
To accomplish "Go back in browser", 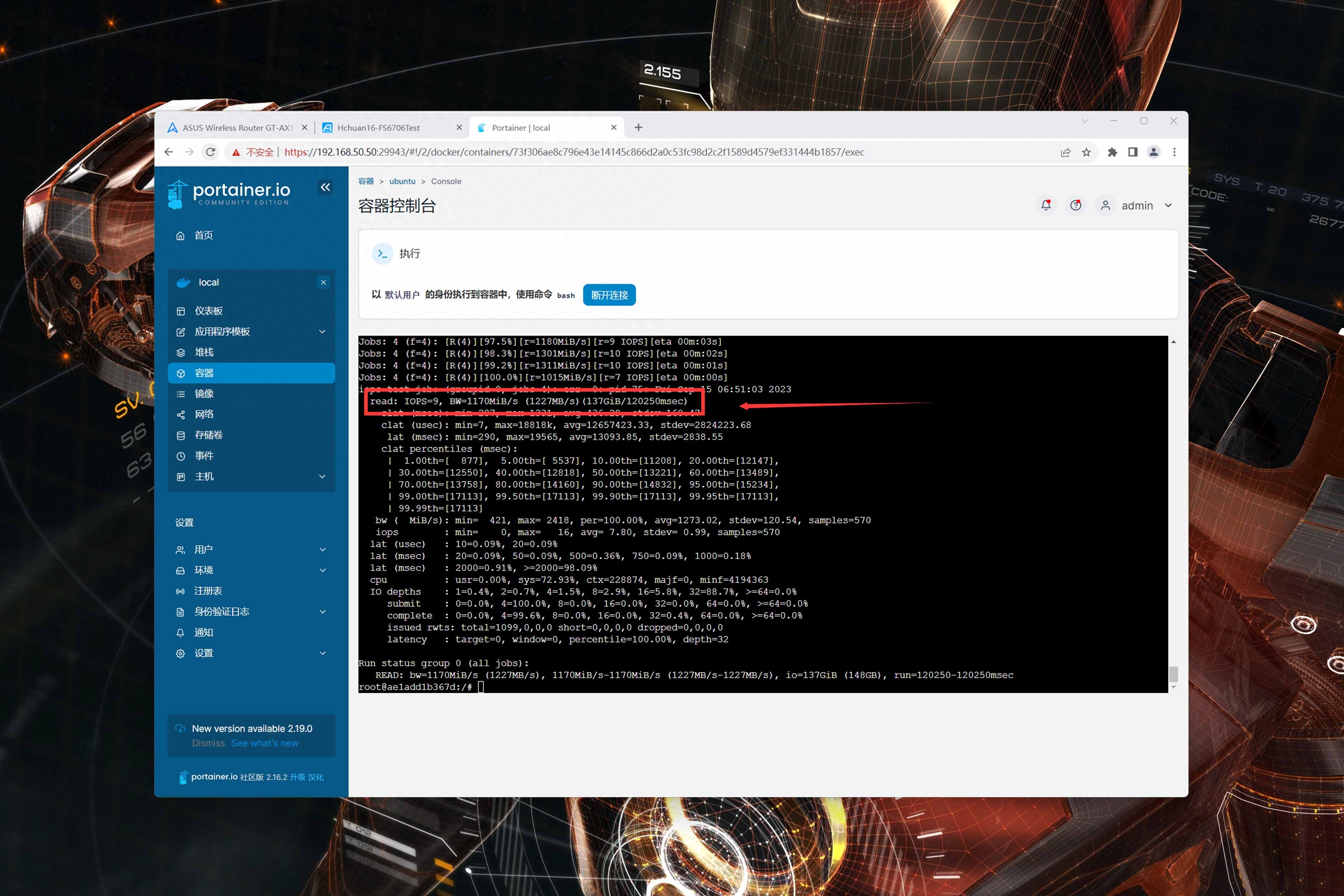I will [x=169, y=152].
